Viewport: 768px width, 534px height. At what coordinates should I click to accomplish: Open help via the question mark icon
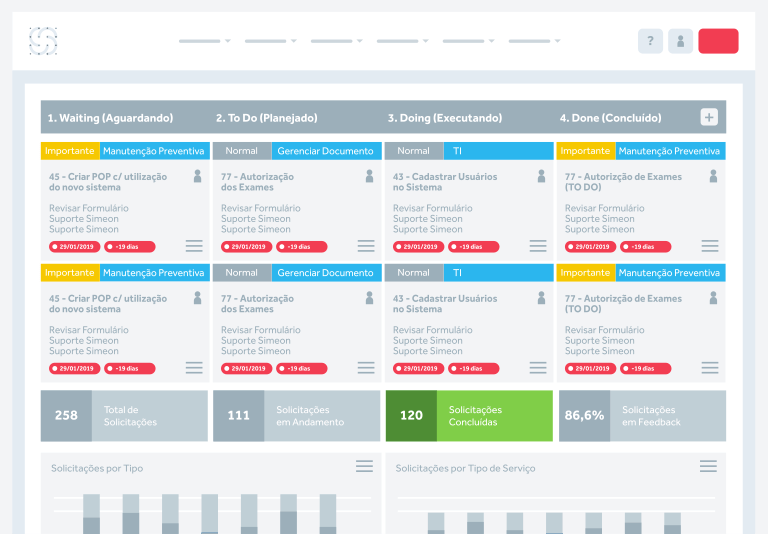click(650, 41)
